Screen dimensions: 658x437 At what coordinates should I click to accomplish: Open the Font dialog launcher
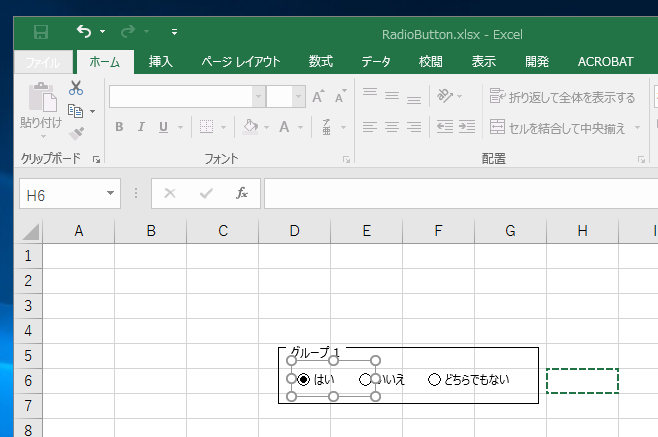[346, 160]
